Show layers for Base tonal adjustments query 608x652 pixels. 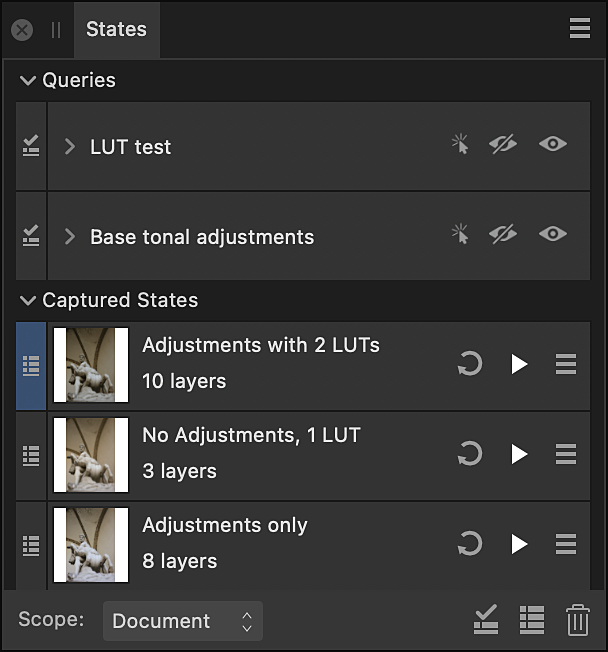pyautogui.click(x=552, y=235)
